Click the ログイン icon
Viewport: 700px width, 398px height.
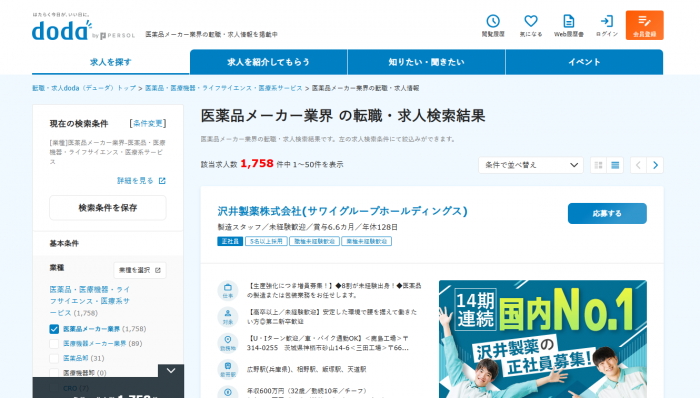click(607, 25)
